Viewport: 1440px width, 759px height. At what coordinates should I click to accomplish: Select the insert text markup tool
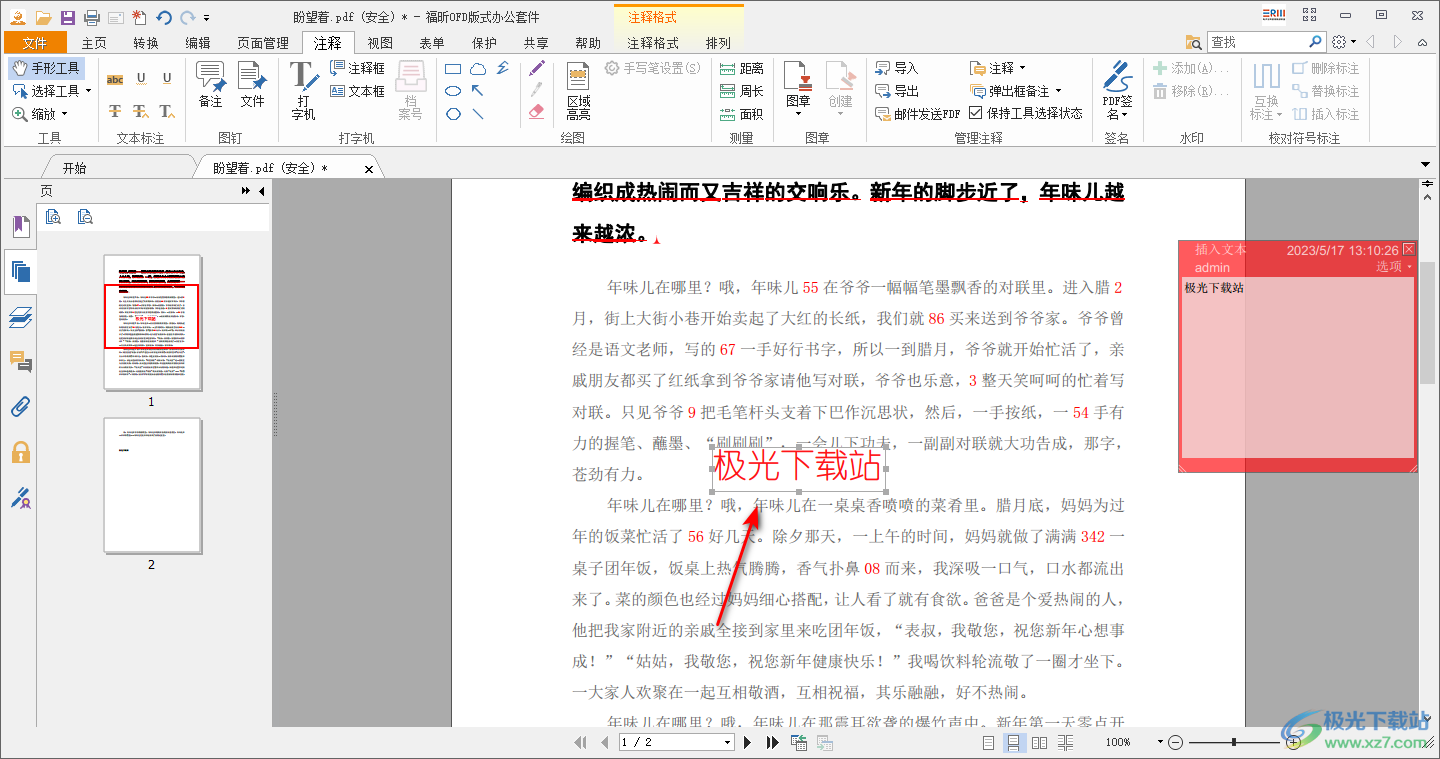tap(167, 111)
